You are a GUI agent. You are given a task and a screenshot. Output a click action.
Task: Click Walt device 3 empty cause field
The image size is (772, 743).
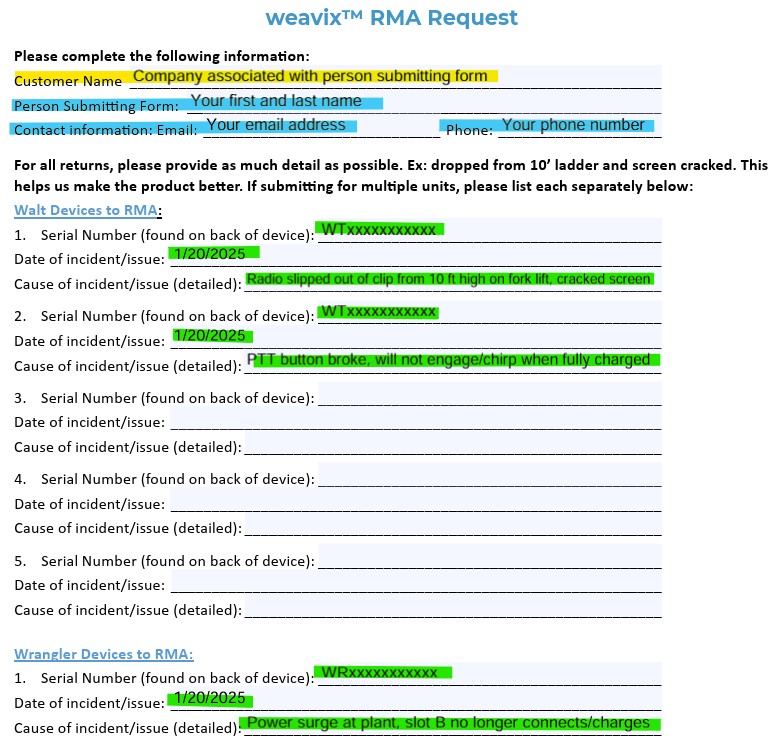point(453,443)
